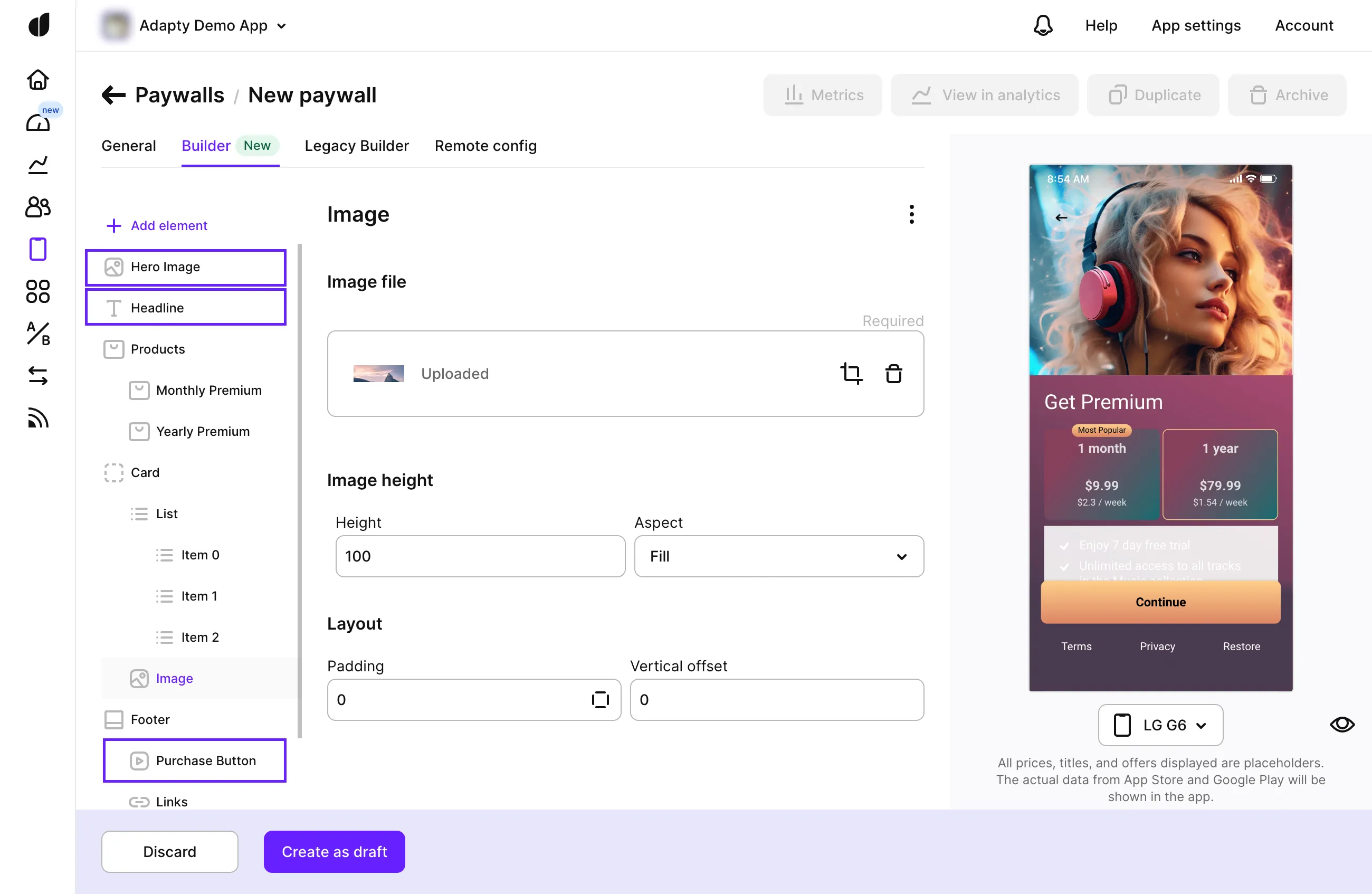Click the back arrow beside Paywalls
The image size is (1372, 894).
click(113, 95)
